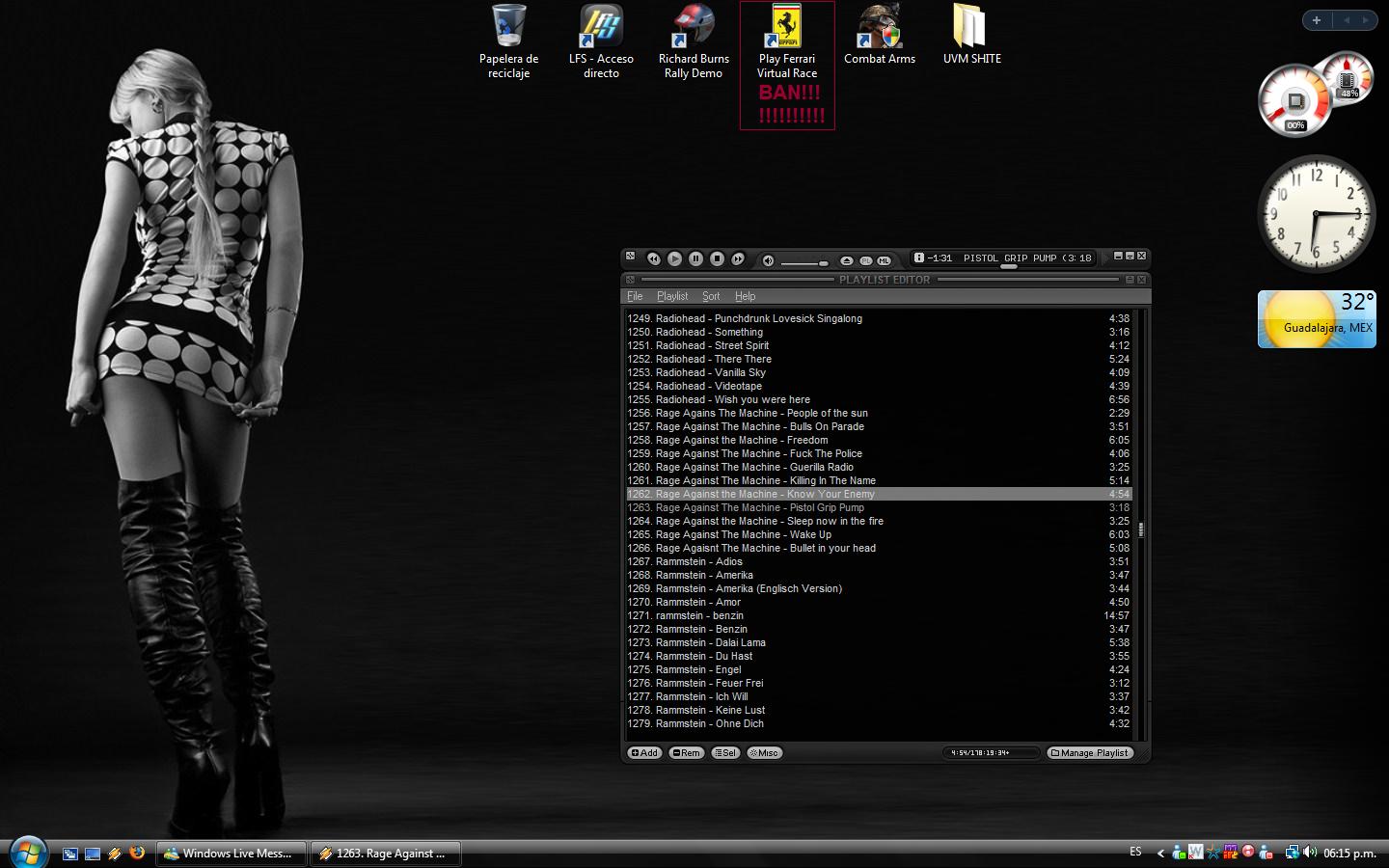Select track 1257 Bulls On Parade
1389x868 pixels.
click(878, 426)
